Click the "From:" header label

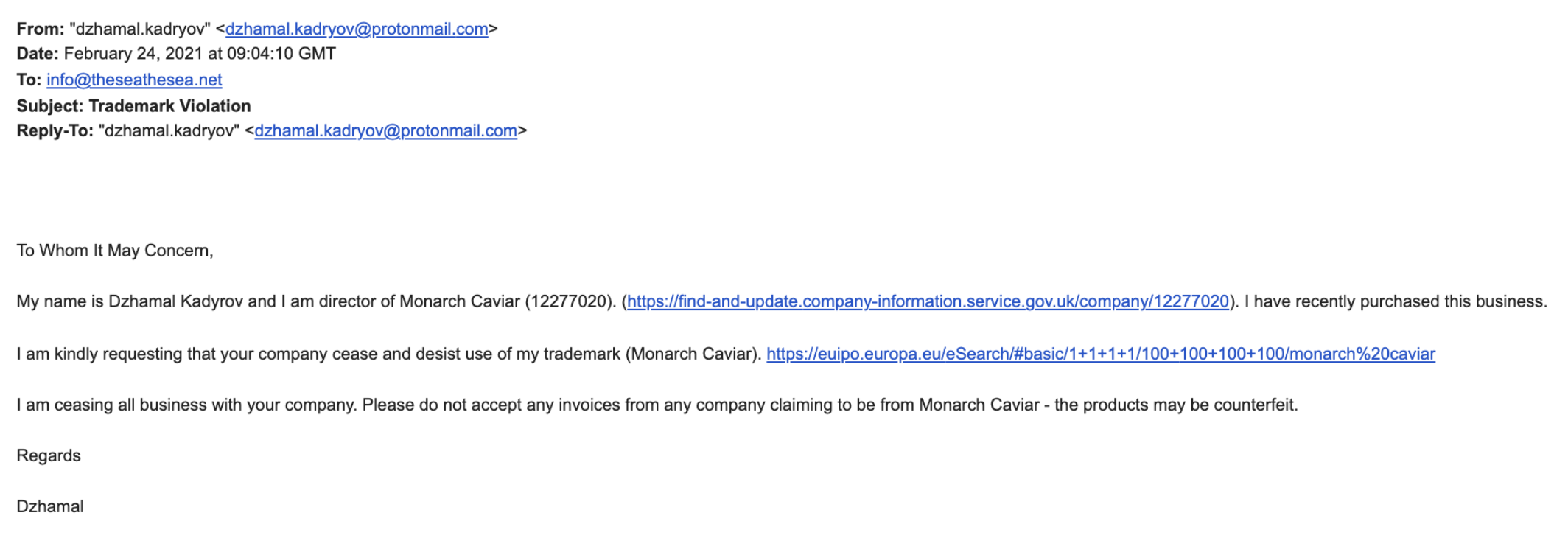coord(41,29)
